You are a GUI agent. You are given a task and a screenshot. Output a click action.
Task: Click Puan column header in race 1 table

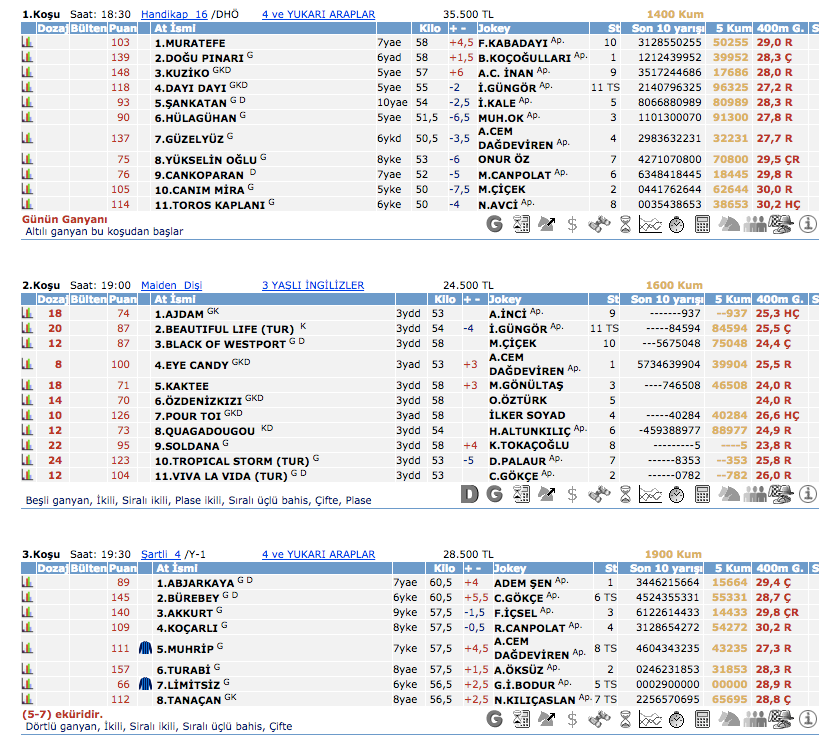point(122,29)
